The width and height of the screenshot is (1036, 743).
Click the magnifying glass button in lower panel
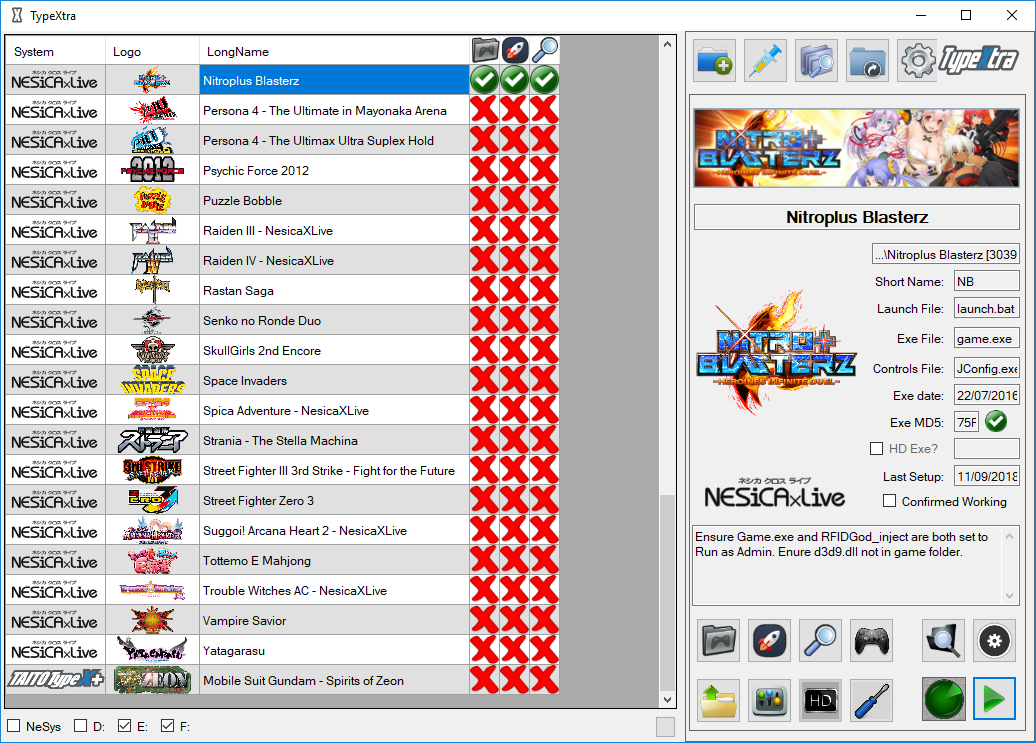coord(820,640)
